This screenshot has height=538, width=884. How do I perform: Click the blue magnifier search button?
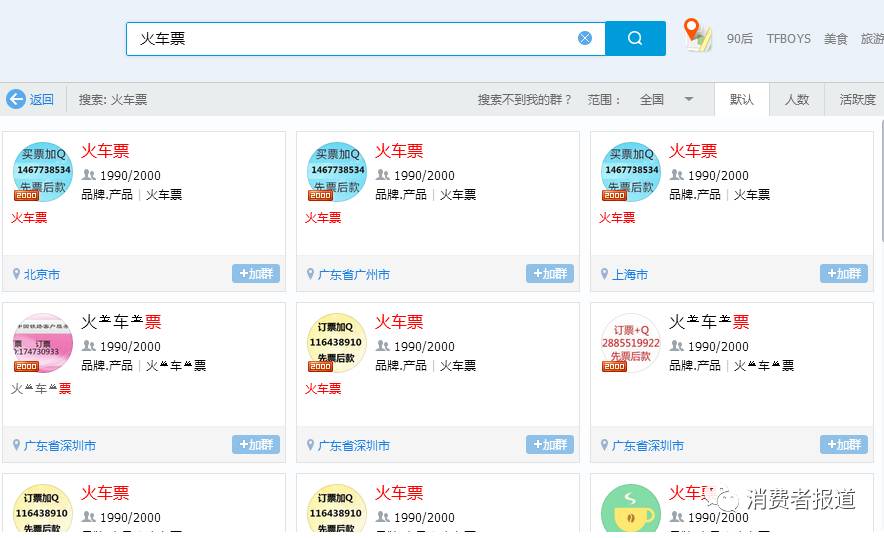click(635, 38)
